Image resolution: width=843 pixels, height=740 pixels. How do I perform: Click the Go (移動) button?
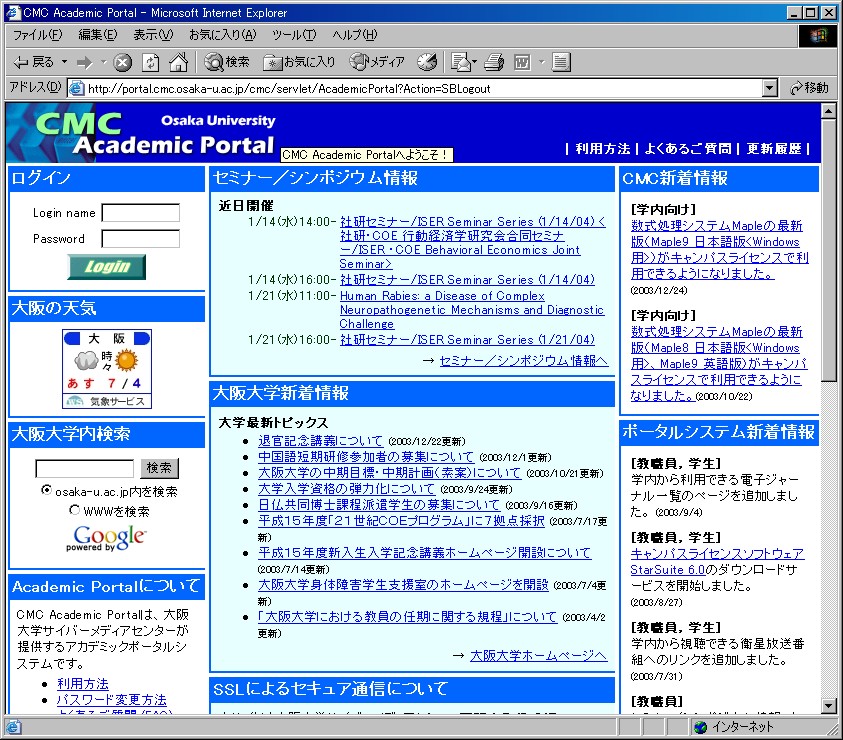coord(809,88)
